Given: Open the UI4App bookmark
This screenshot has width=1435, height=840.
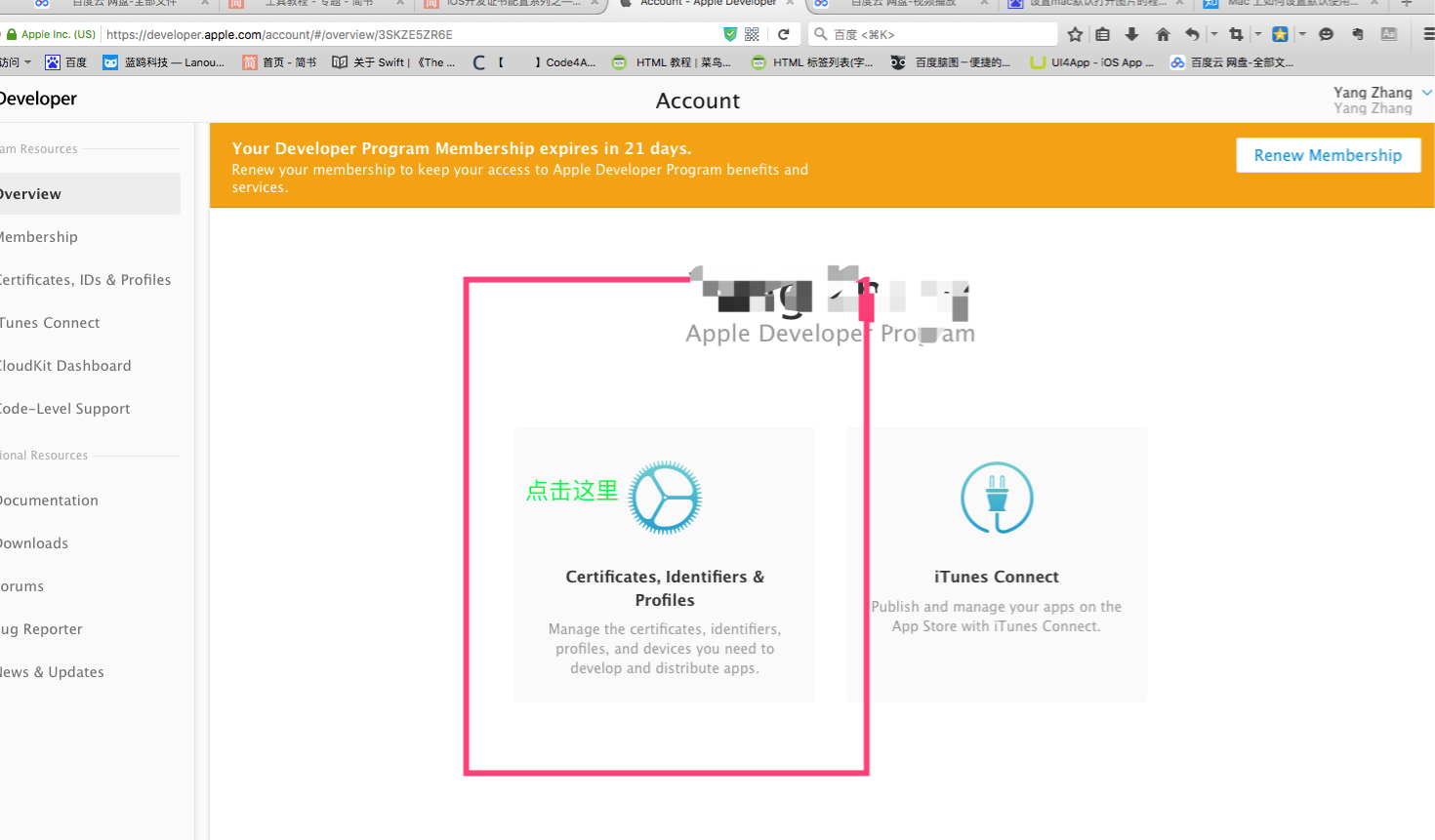Looking at the screenshot, I should pos(1092,62).
